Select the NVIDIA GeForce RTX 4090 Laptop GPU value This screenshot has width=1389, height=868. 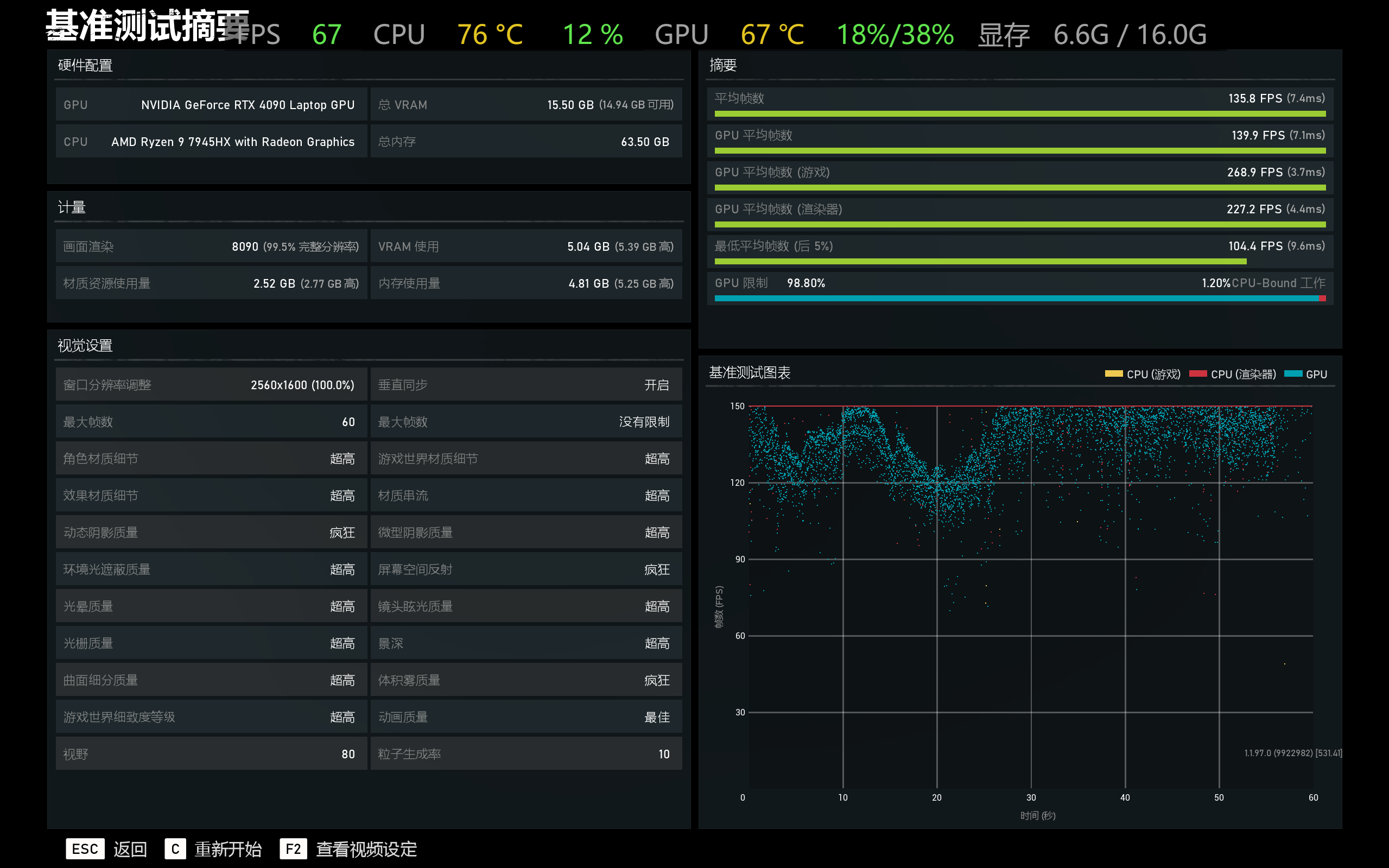click(x=248, y=105)
